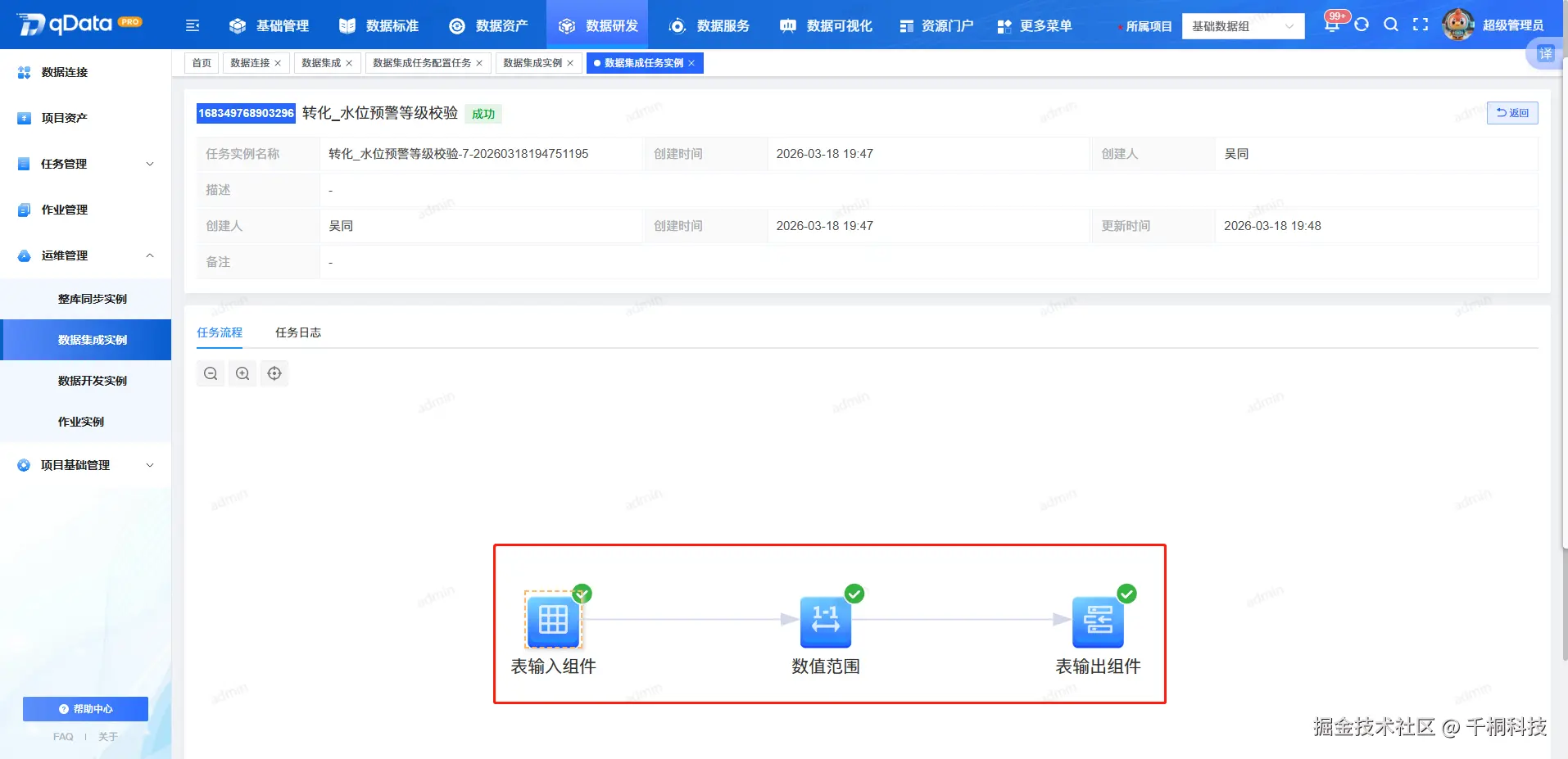
Task: Zoom out the task flow canvas
Action: (210, 373)
